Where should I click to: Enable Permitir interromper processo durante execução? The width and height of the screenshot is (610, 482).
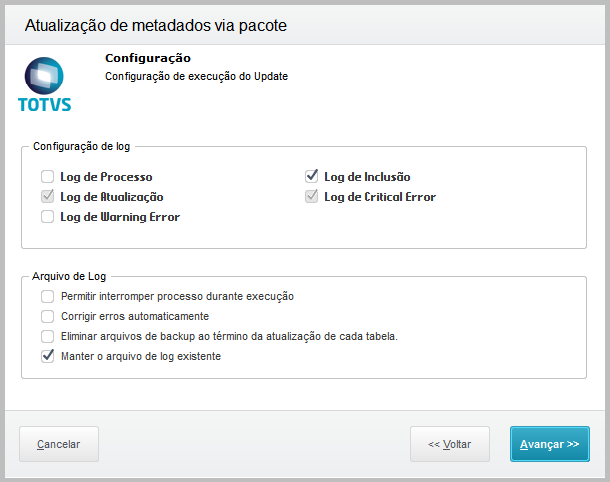tap(47, 296)
